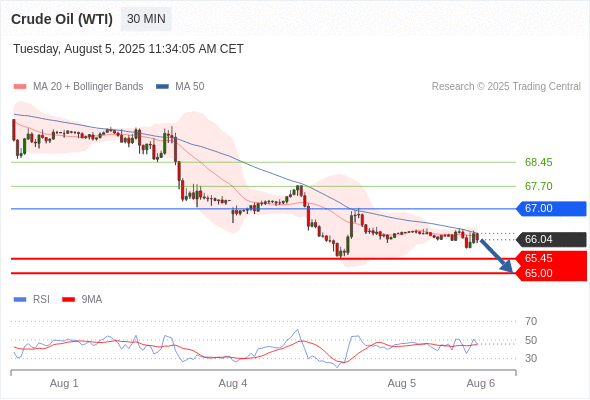This screenshot has height=400, width=590.
Task: Click the 30 MIN timeframe badge
Action: [x=146, y=19]
